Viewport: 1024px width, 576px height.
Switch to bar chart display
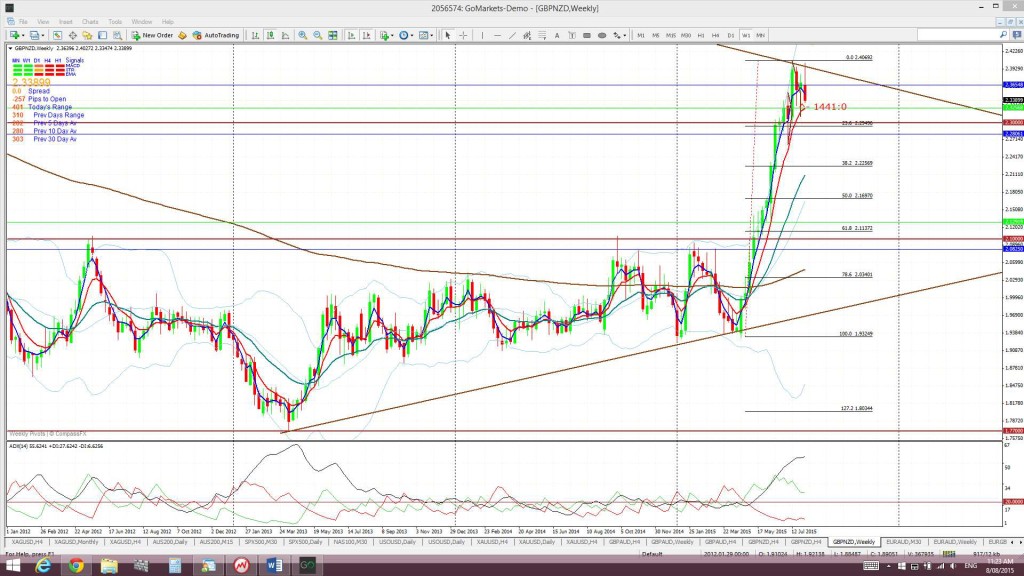tap(255, 35)
